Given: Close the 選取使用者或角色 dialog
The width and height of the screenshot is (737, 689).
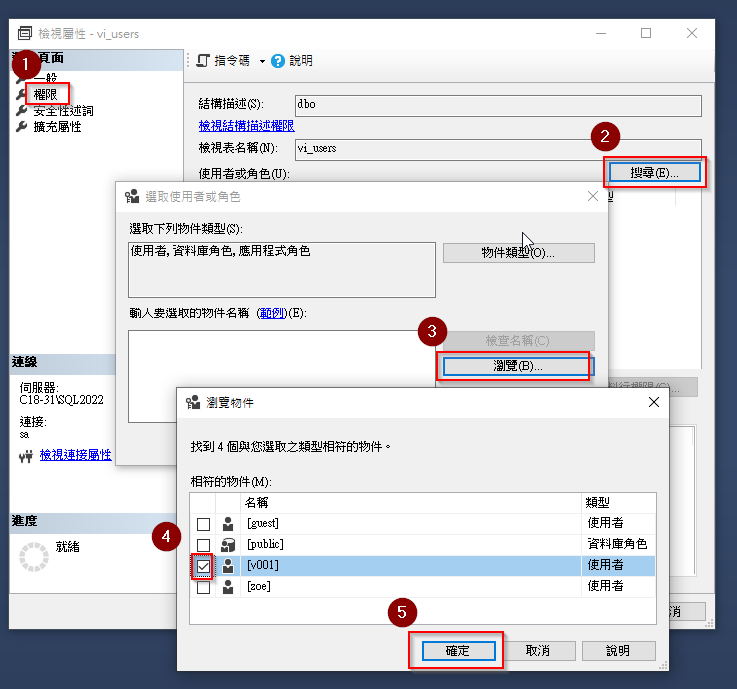Looking at the screenshot, I should [593, 196].
